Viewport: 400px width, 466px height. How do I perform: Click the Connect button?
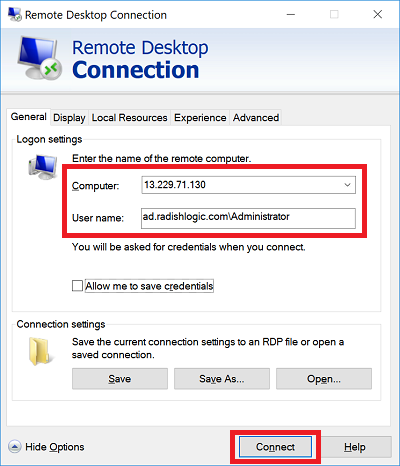click(275, 447)
